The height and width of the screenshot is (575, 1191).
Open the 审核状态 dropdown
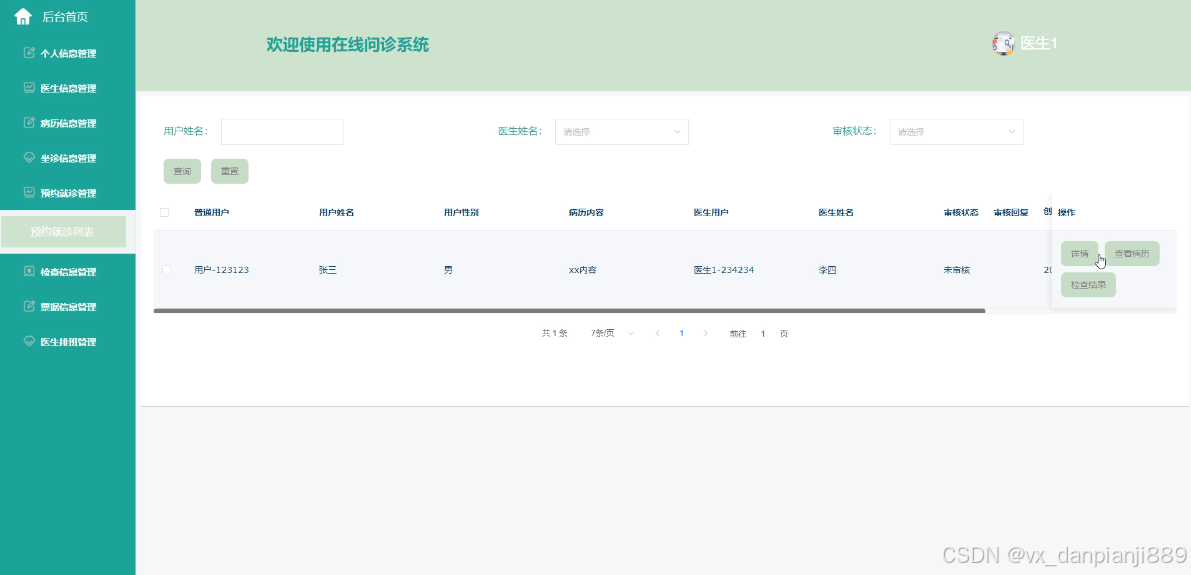956,131
